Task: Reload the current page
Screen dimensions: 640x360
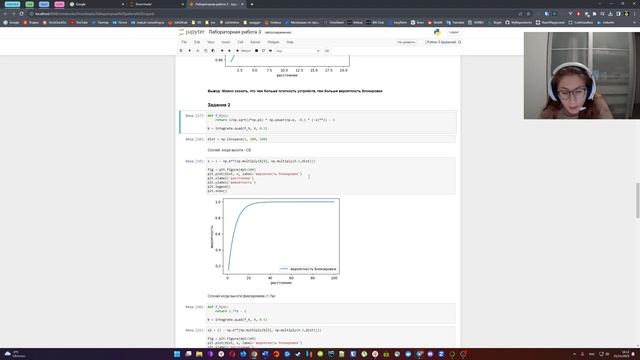Action: pyautogui.click(x=21, y=13)
